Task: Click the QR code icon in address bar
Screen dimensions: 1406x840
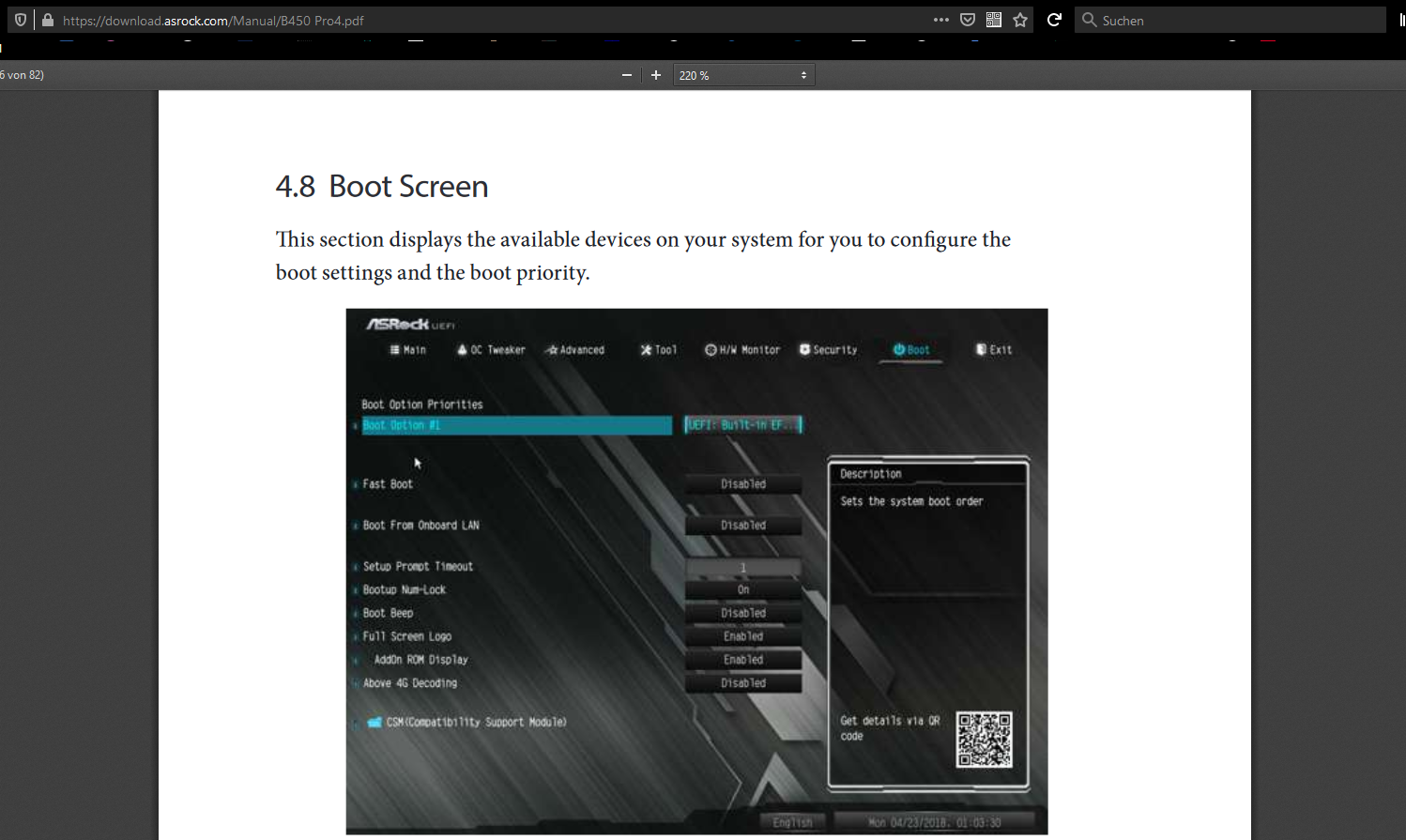Action: pos(994,20)
